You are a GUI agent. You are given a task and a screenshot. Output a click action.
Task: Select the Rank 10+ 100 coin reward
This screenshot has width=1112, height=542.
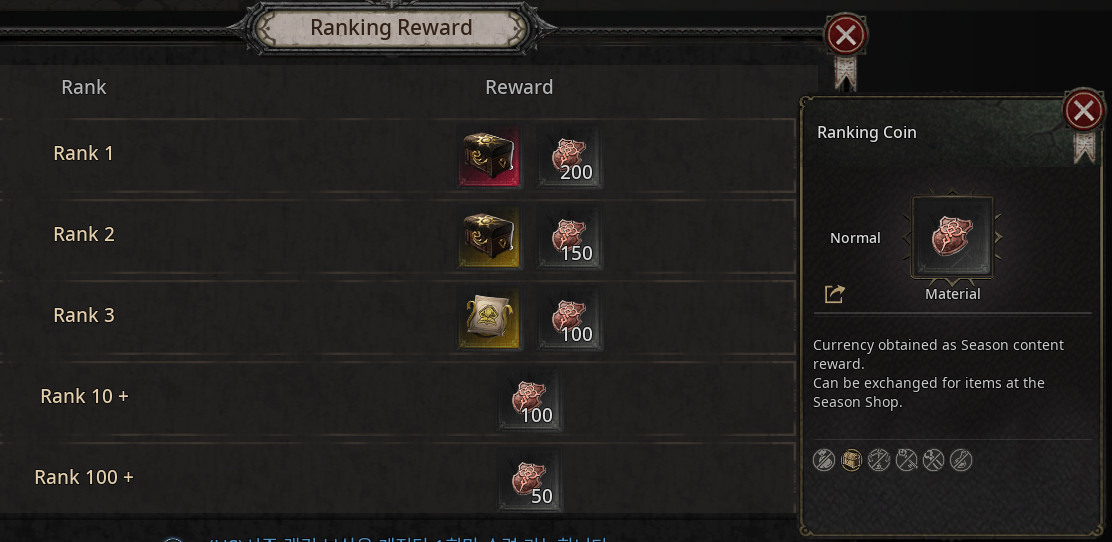point(530,399)
